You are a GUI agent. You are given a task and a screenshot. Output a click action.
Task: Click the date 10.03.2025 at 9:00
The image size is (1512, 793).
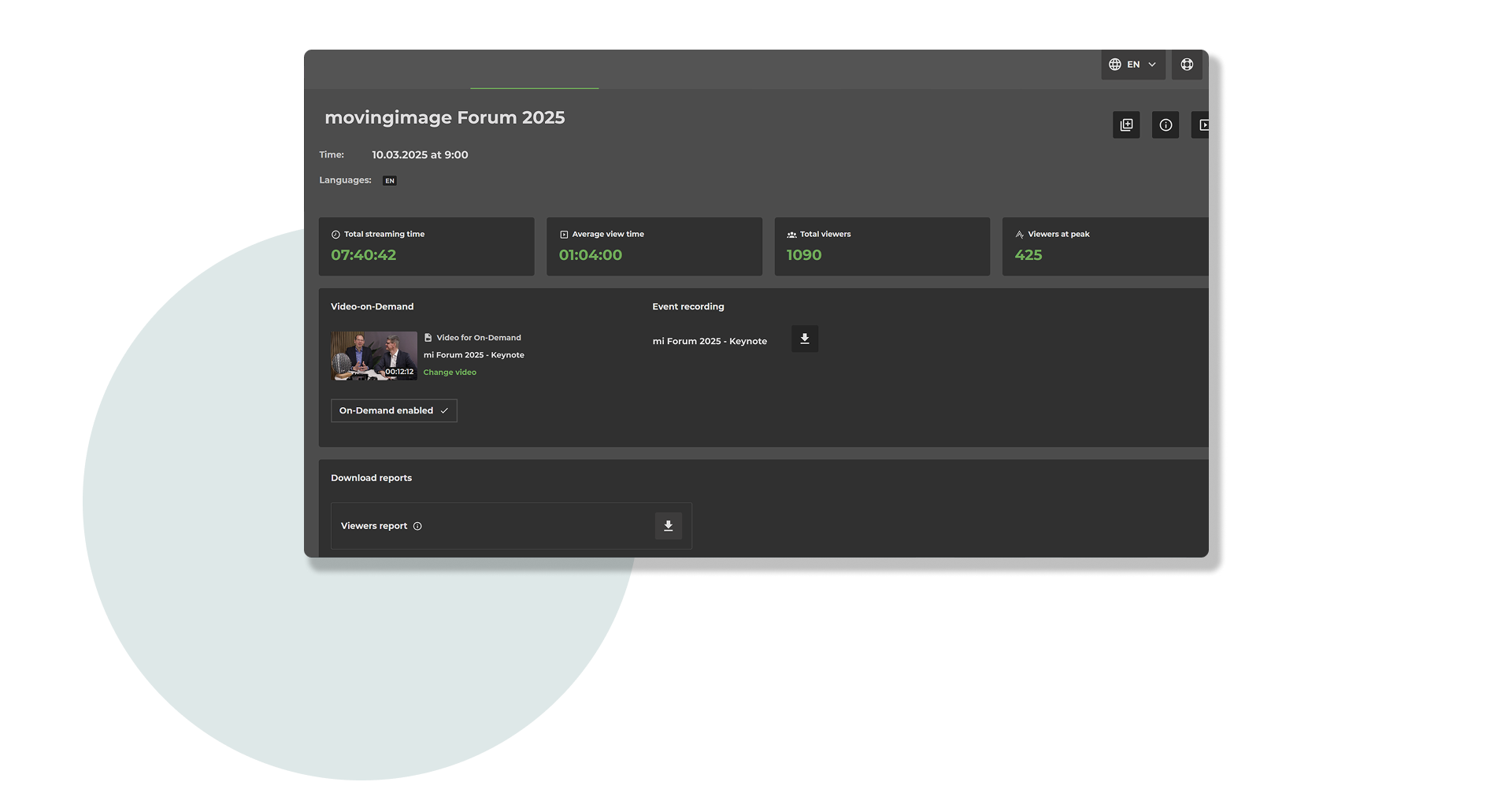click(420, 155)
